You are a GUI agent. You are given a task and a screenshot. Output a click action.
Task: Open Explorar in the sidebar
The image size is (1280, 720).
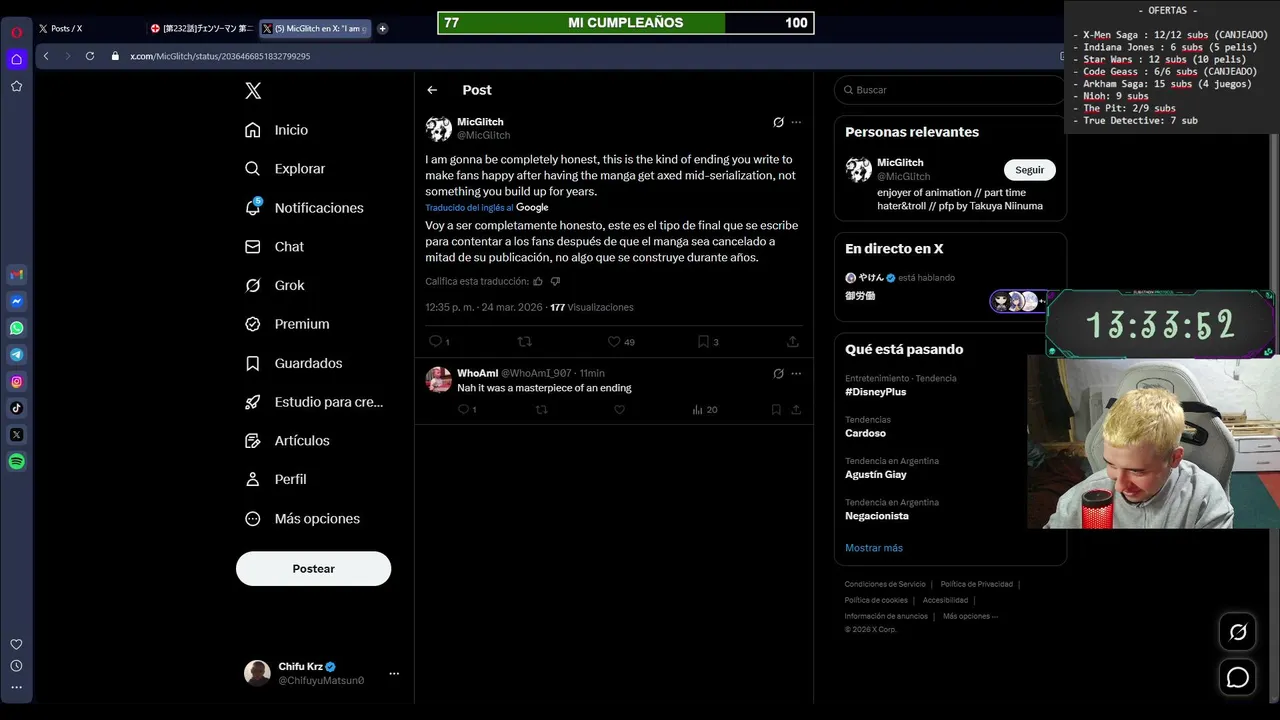286,169
